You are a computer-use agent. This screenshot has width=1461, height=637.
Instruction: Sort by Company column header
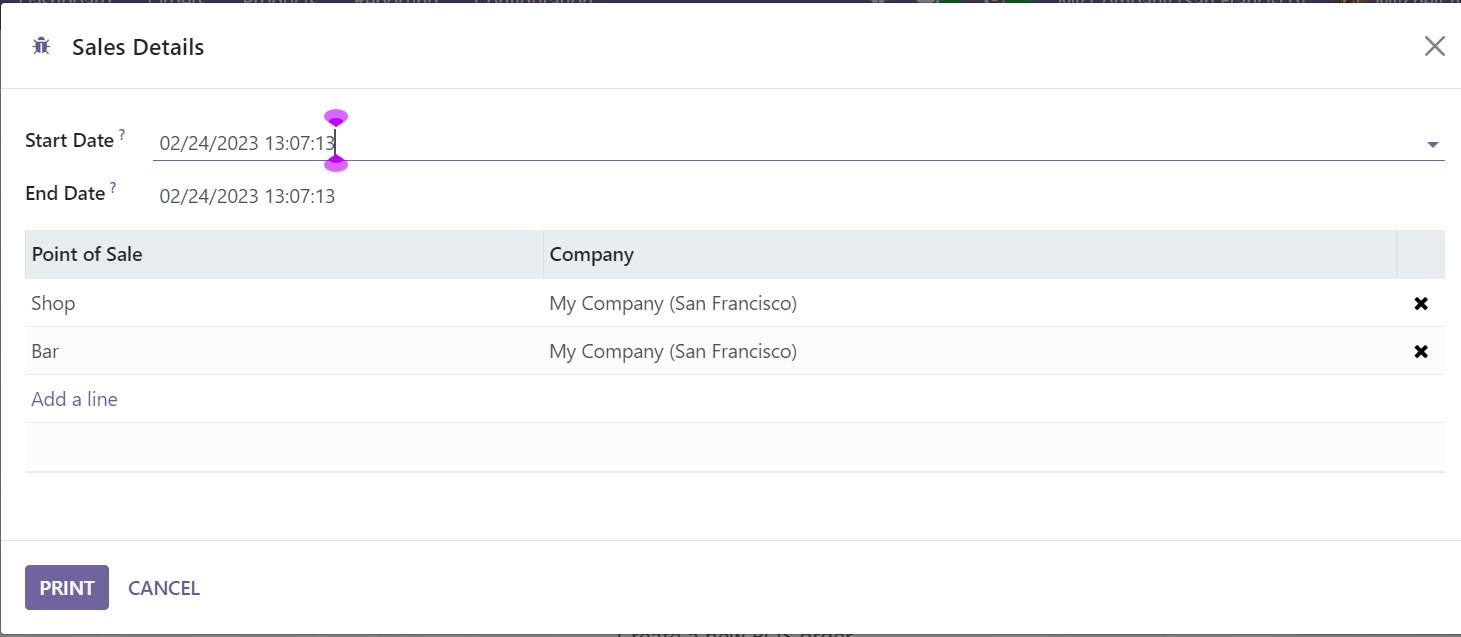point(591,254)
